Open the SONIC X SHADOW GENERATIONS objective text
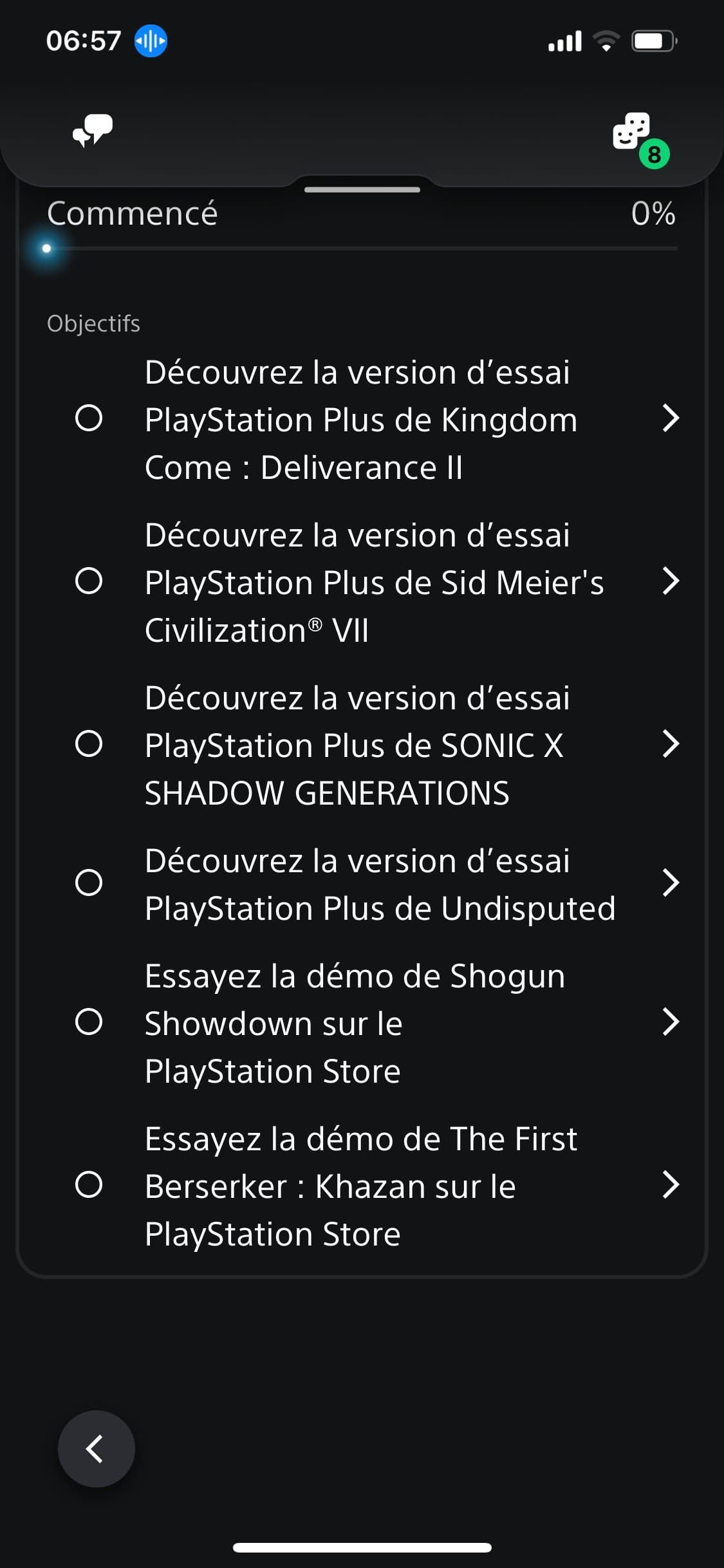The width and height of the screenshot is (724, 1568). pyautogui.click(x=357, y=745)
